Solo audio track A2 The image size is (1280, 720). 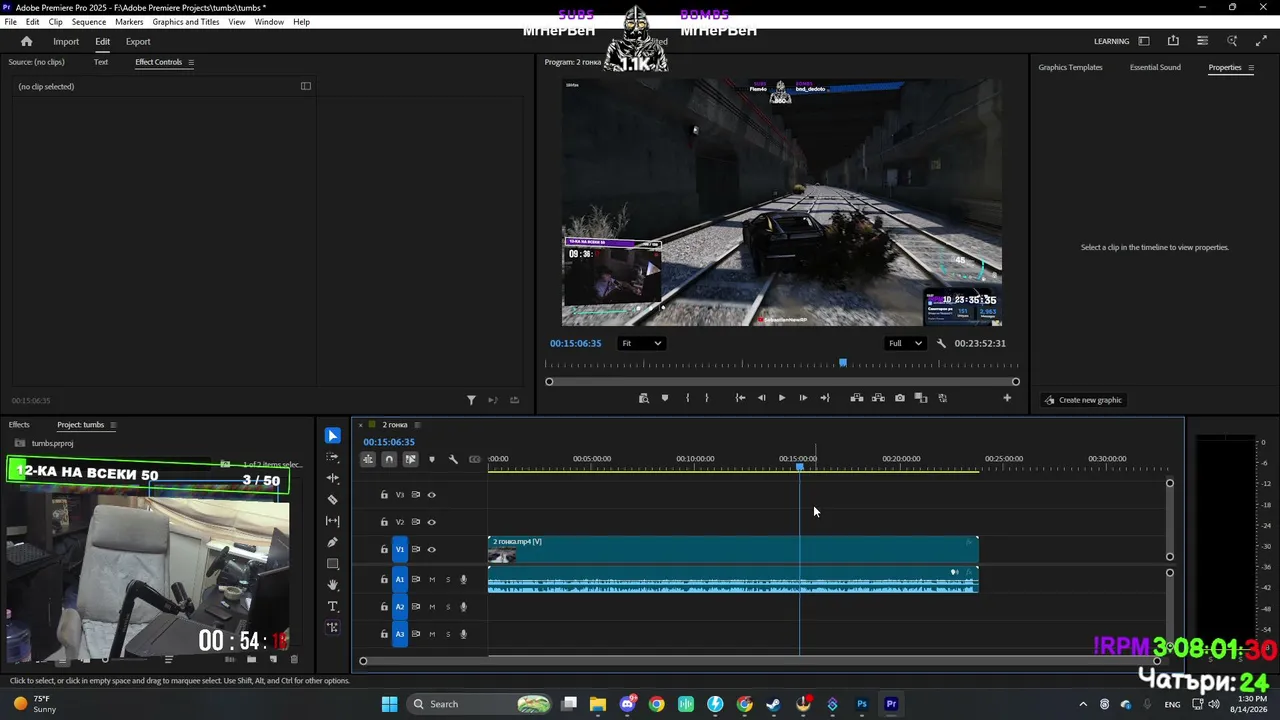[x=448, y=607]
